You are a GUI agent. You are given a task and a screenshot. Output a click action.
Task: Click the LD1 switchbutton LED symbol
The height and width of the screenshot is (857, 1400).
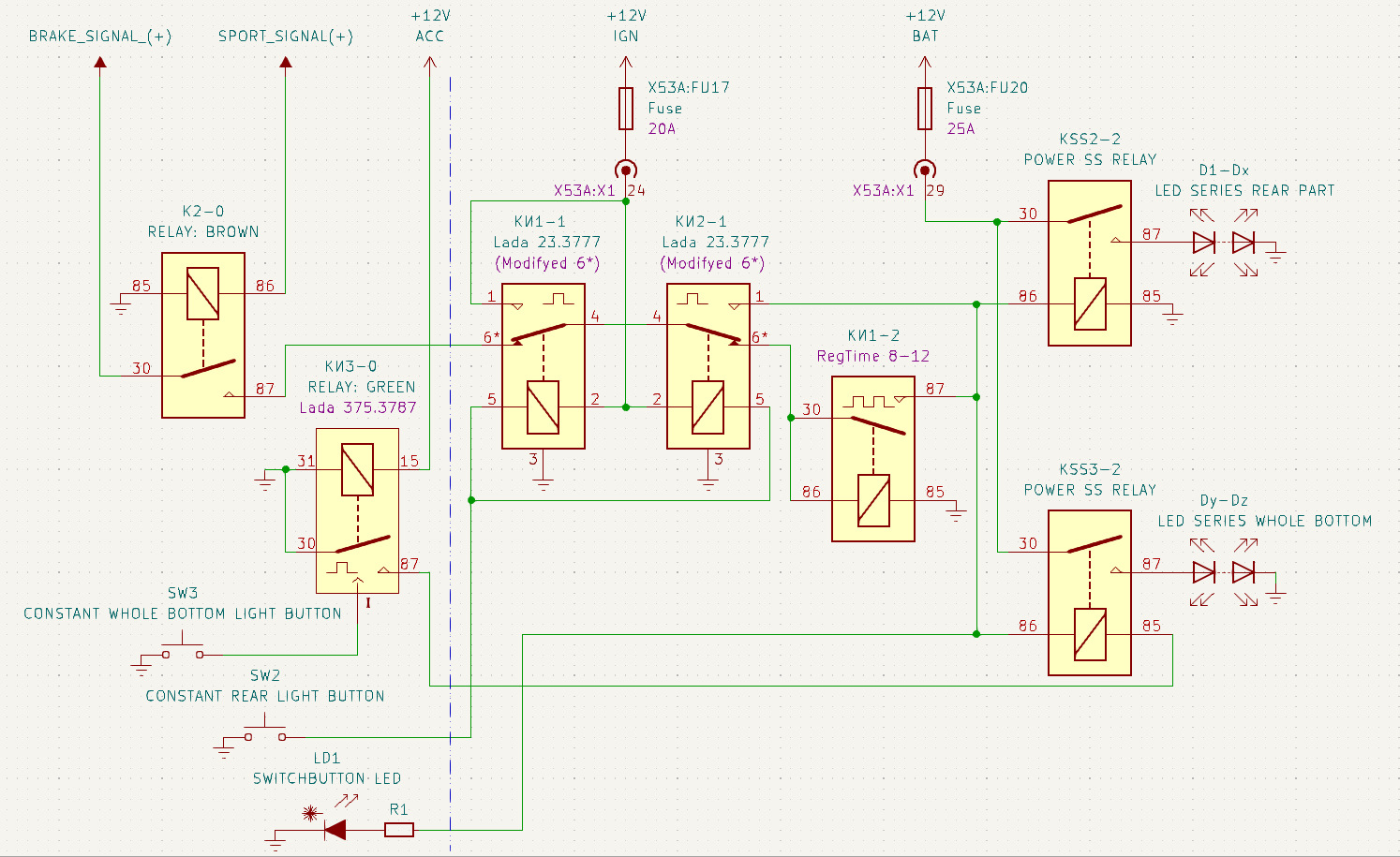pos(335,829)
